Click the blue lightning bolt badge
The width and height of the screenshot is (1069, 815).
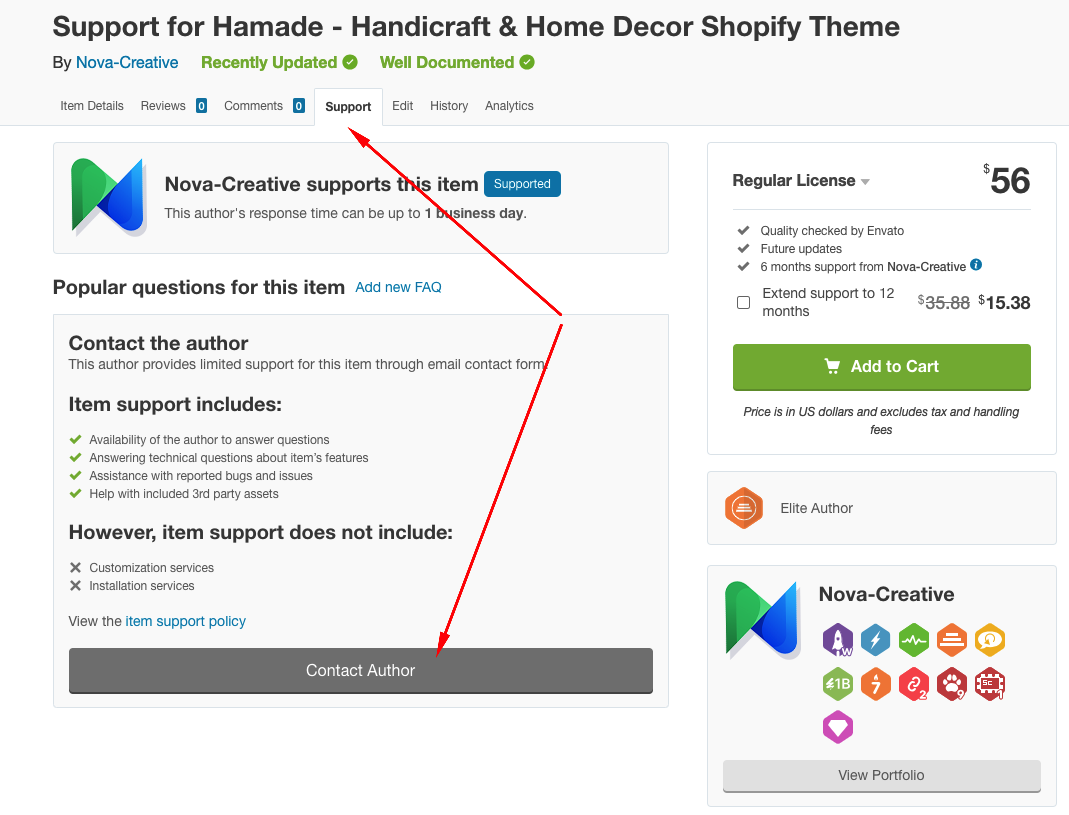pyautogui.click(x=875, y=640)
